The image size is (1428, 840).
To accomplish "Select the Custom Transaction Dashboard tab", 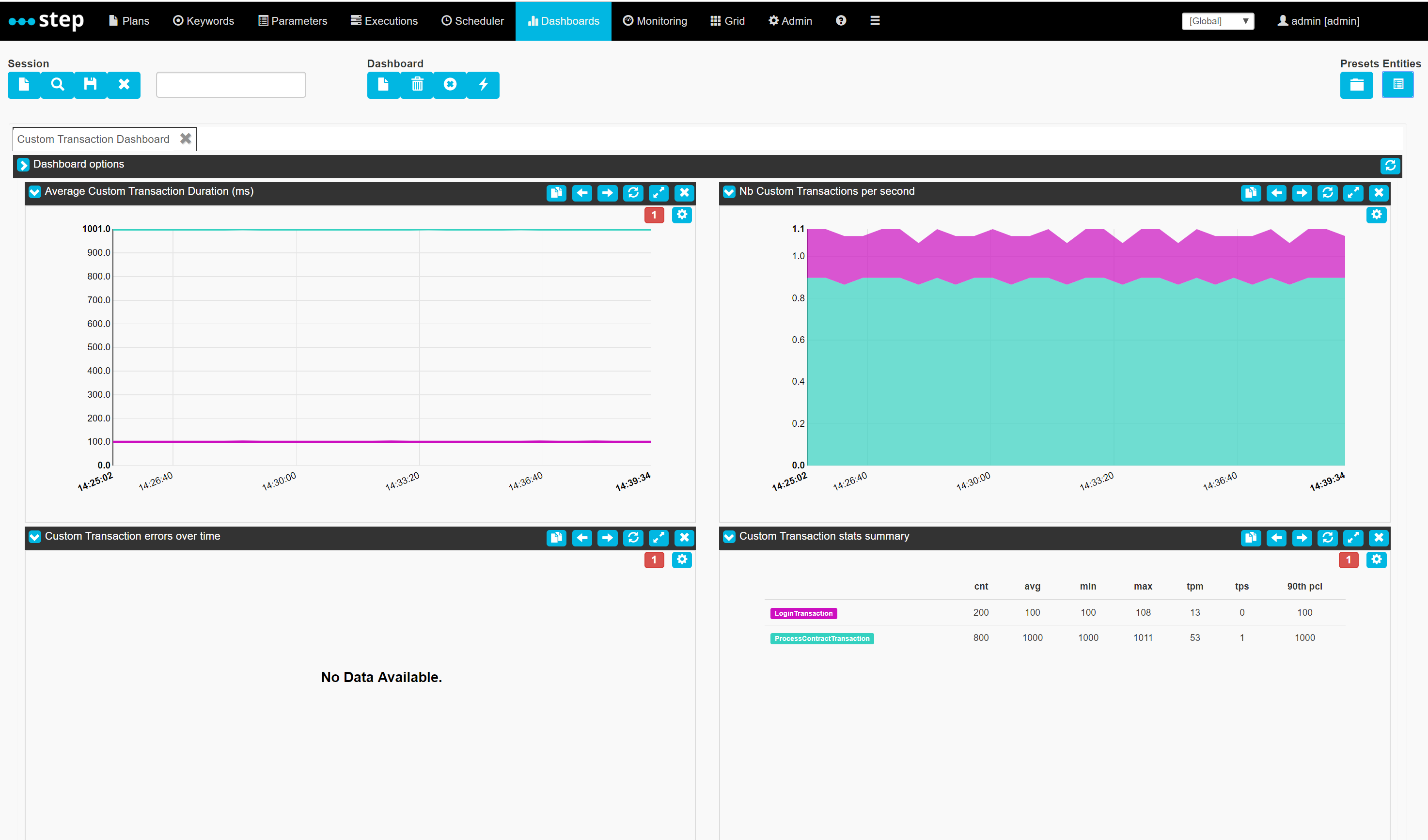I will coord(94,140).
